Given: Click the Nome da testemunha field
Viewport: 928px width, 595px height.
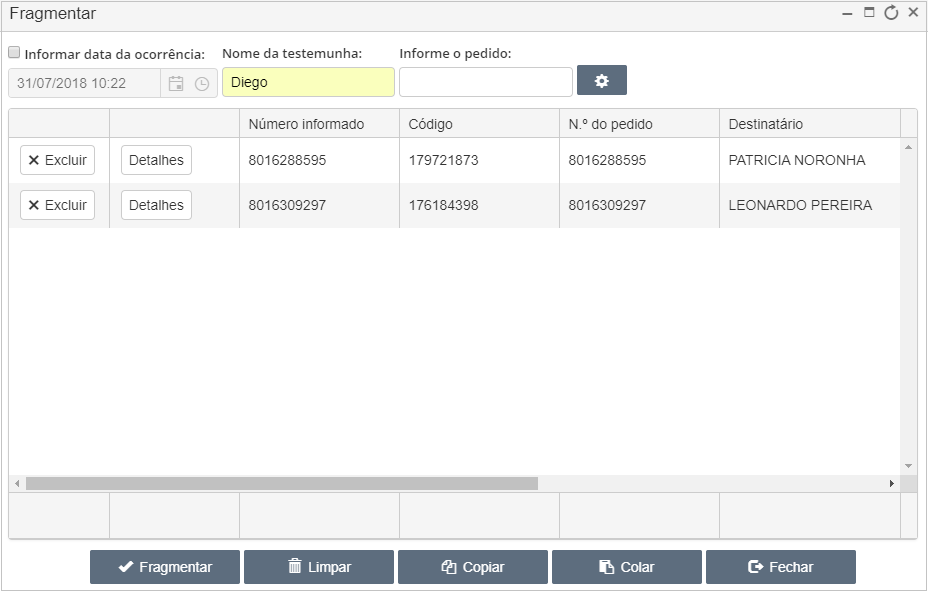Looking at the screenshot, I should (308, 82).
